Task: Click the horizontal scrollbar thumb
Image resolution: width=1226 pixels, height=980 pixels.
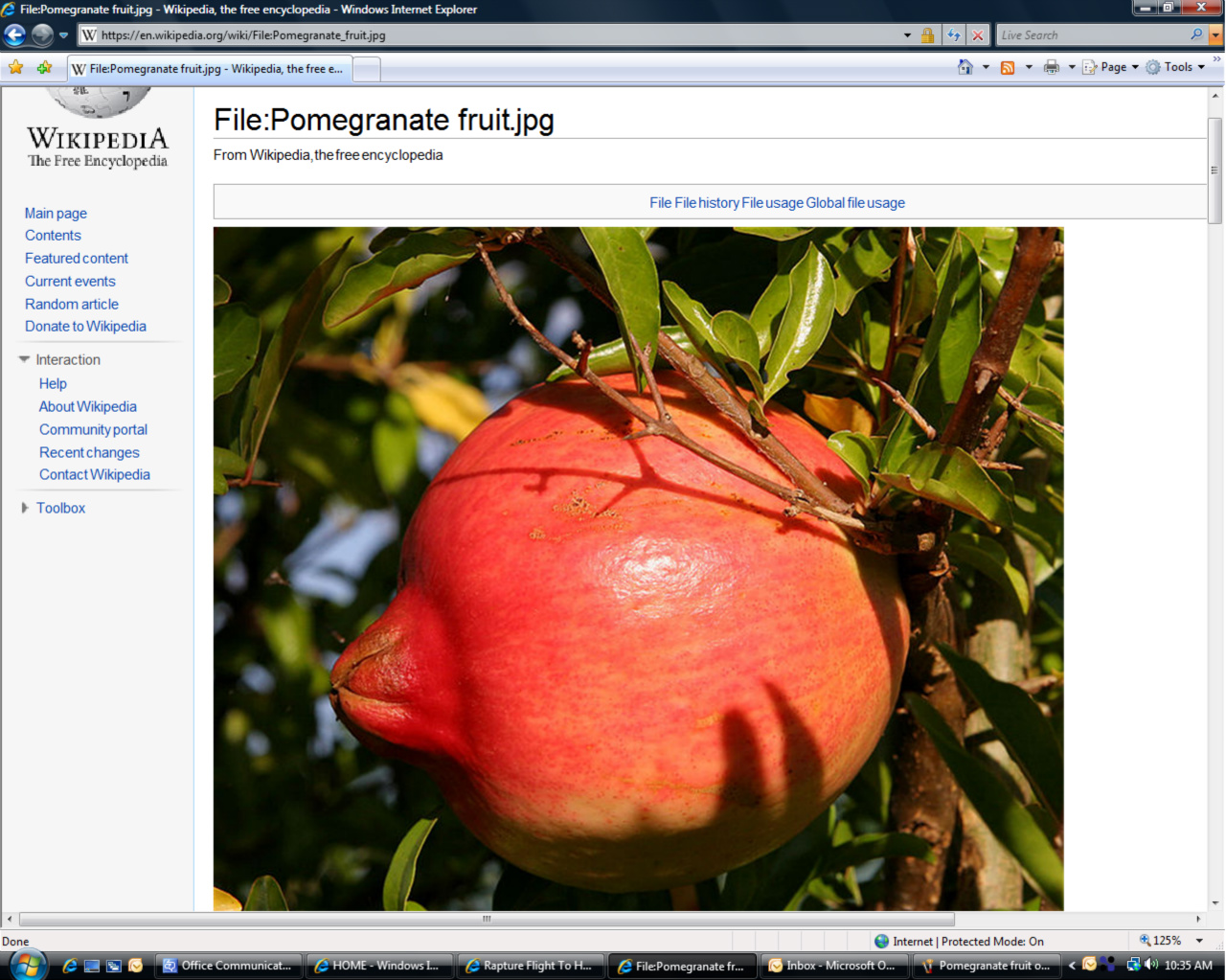Action: tap(487, 919)
